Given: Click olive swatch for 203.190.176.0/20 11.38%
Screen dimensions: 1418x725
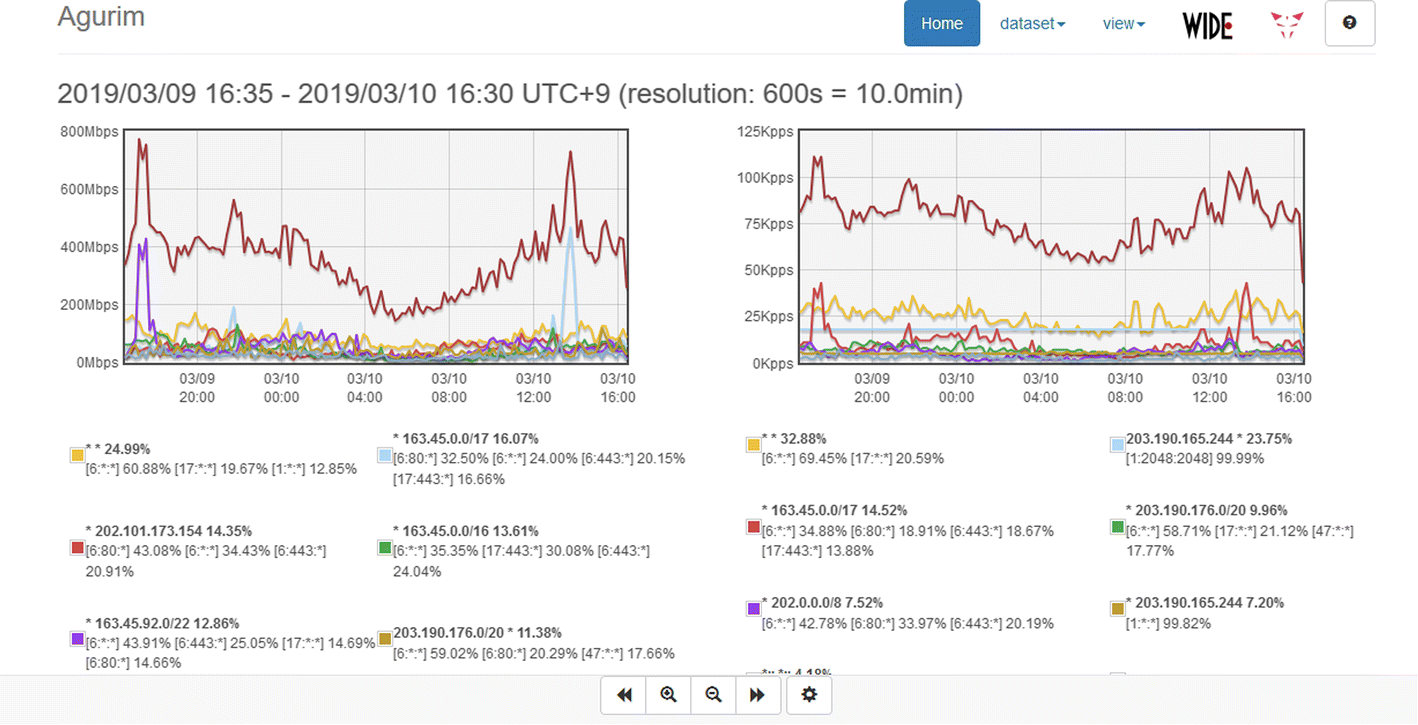Looking at the screenshot, I should [x=384, y=638].
